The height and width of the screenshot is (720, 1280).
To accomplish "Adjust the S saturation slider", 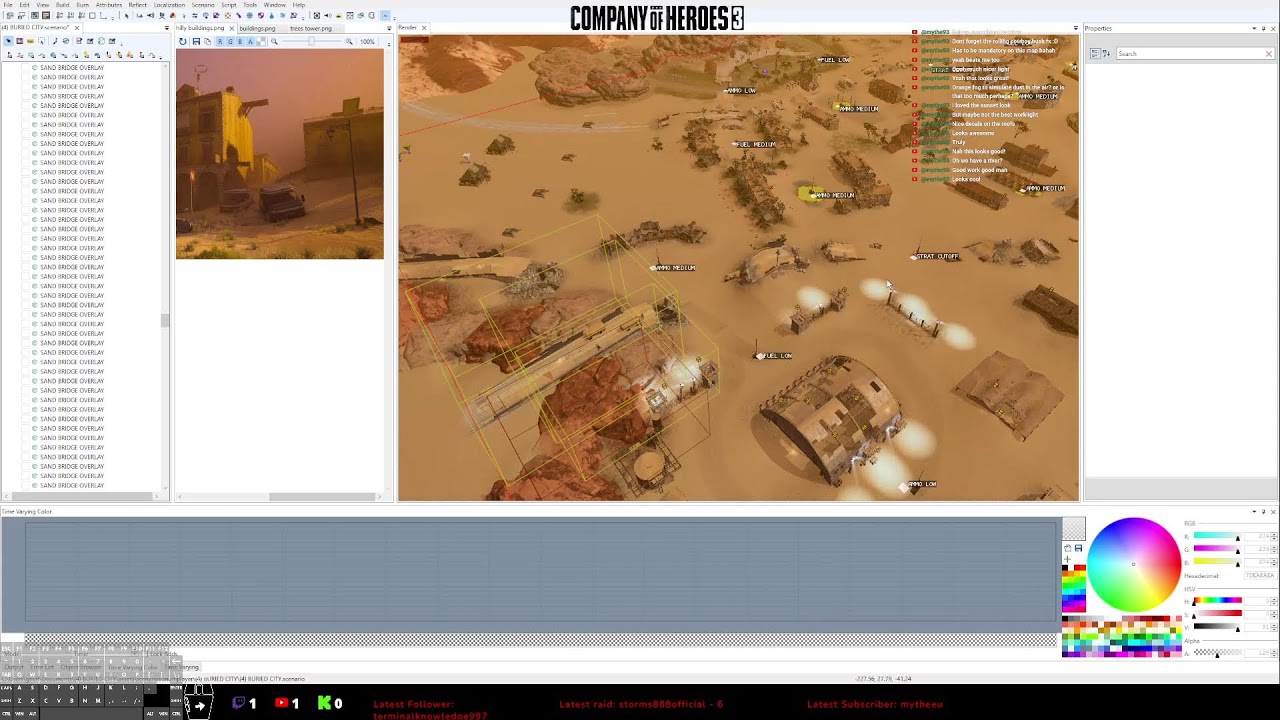I will point(1218,613).
